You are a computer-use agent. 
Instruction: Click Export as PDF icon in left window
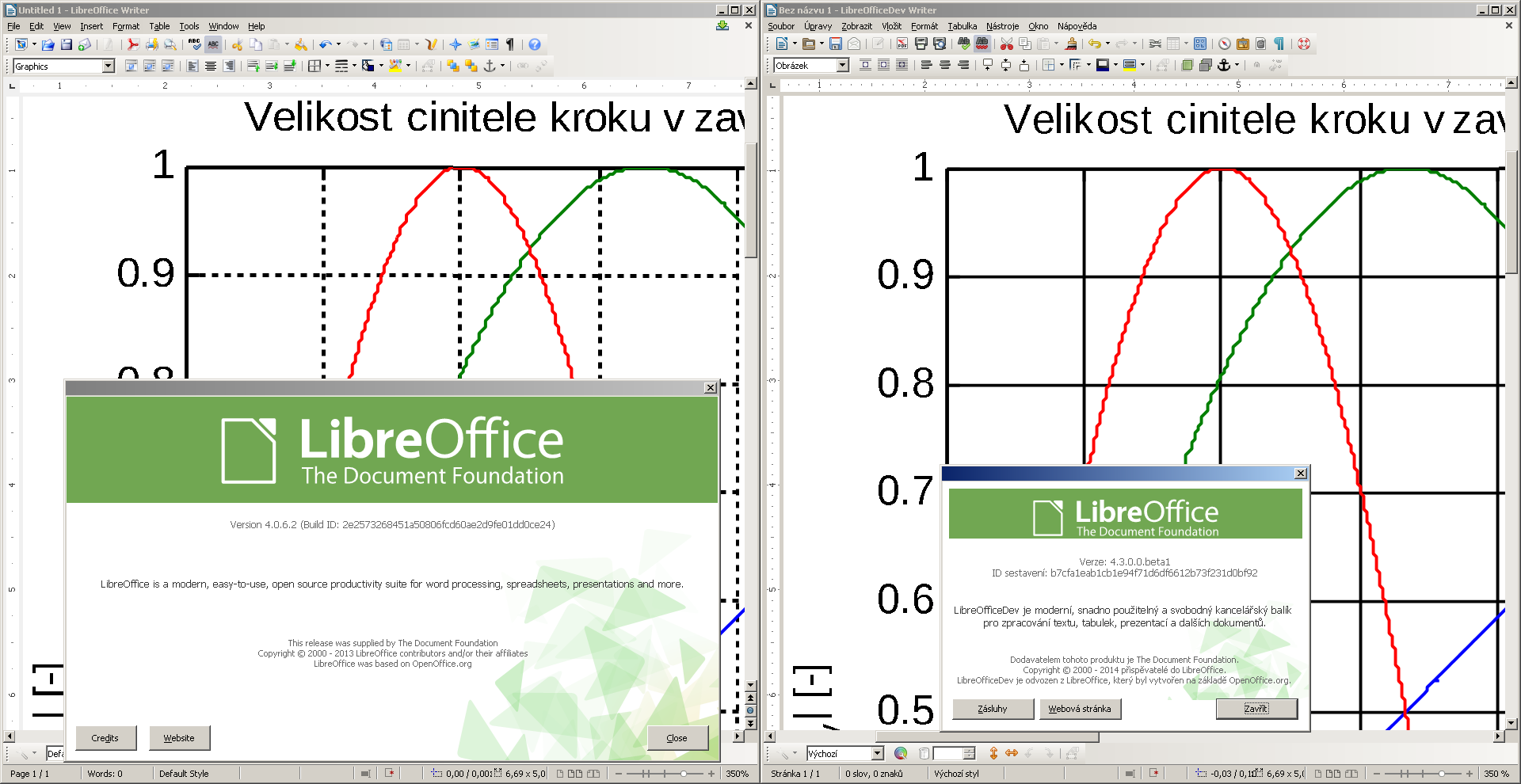[133, 45]
